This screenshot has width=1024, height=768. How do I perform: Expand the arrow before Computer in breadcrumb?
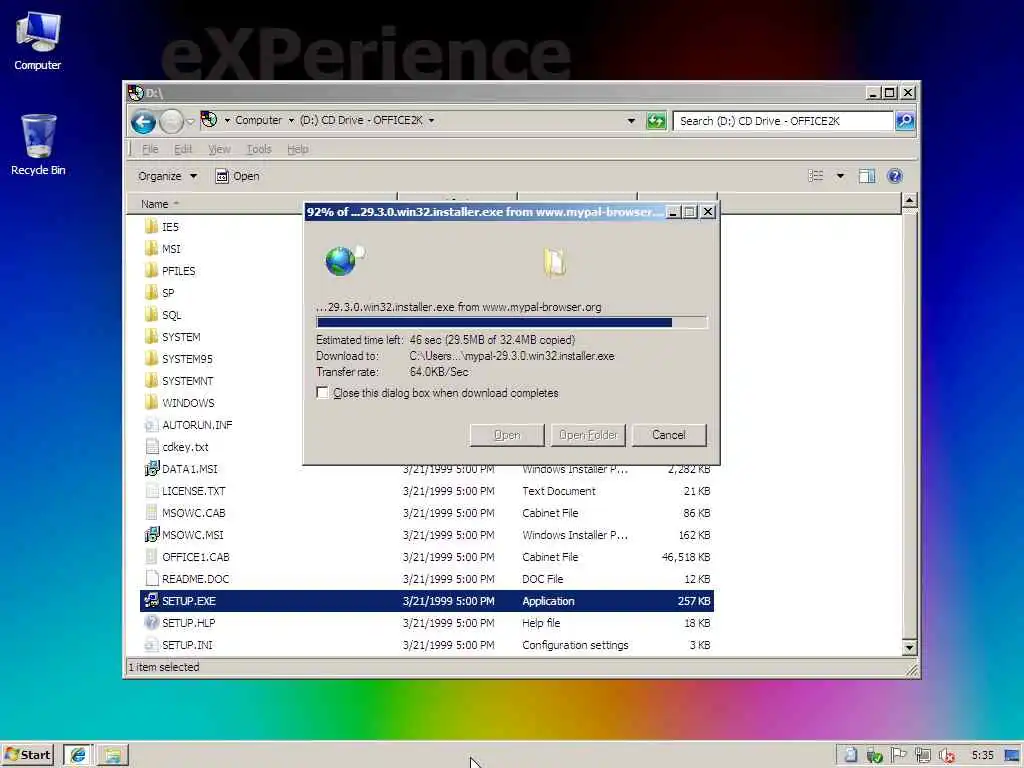(227, 120)
